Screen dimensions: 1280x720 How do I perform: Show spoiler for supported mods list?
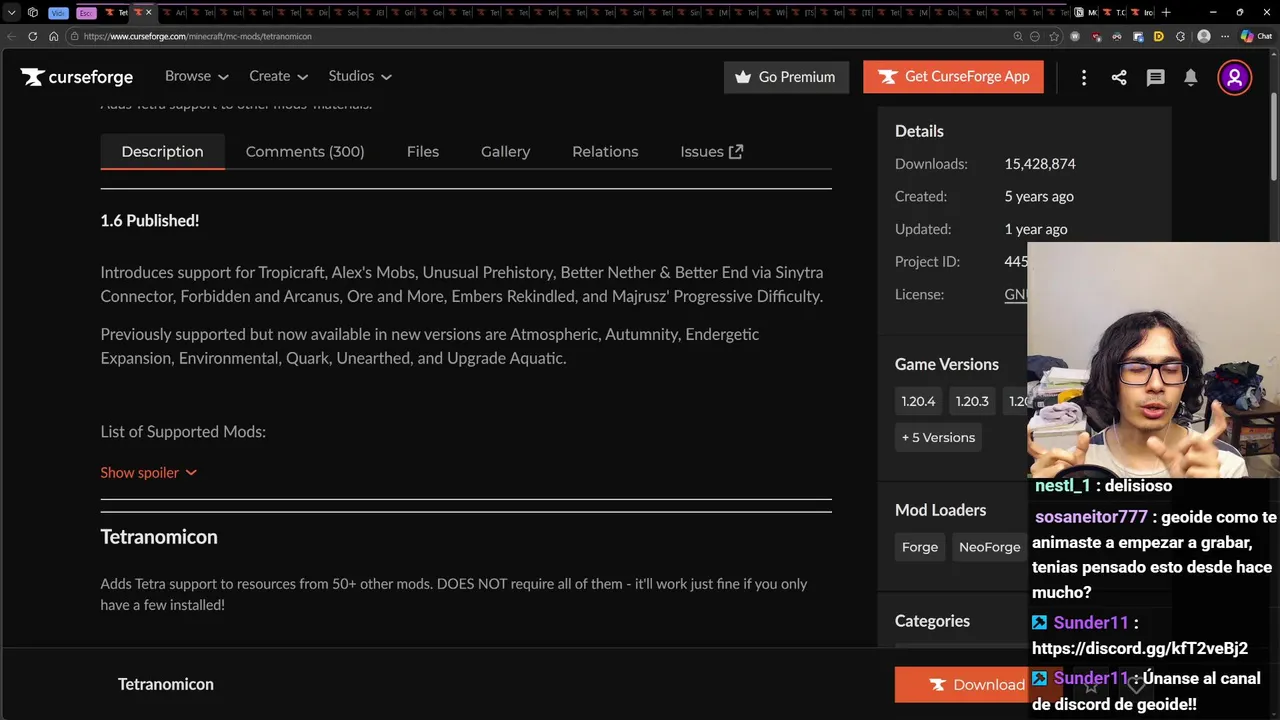148,472
